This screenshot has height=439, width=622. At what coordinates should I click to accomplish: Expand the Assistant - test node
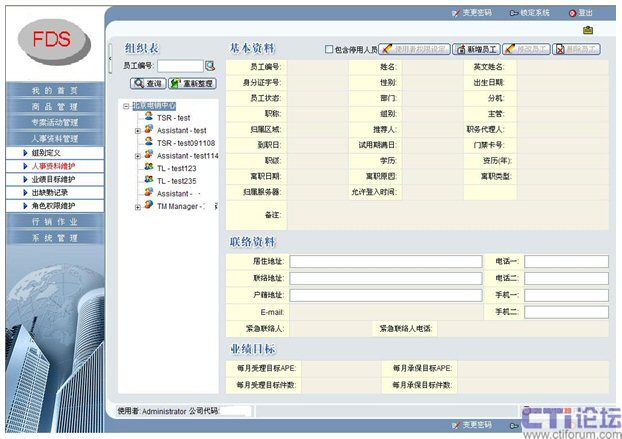137,130
